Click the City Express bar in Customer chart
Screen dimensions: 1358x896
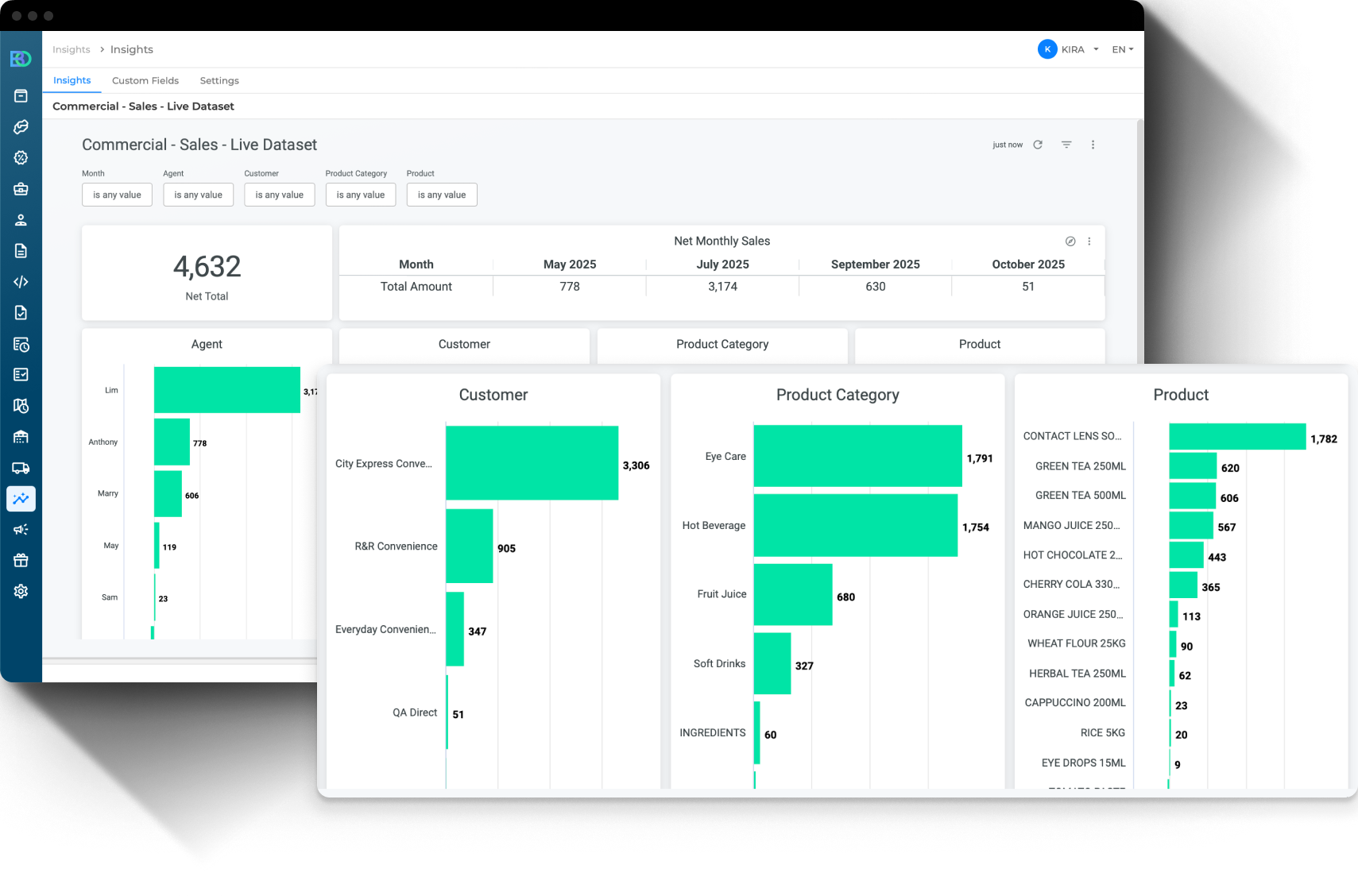(532, 463)
